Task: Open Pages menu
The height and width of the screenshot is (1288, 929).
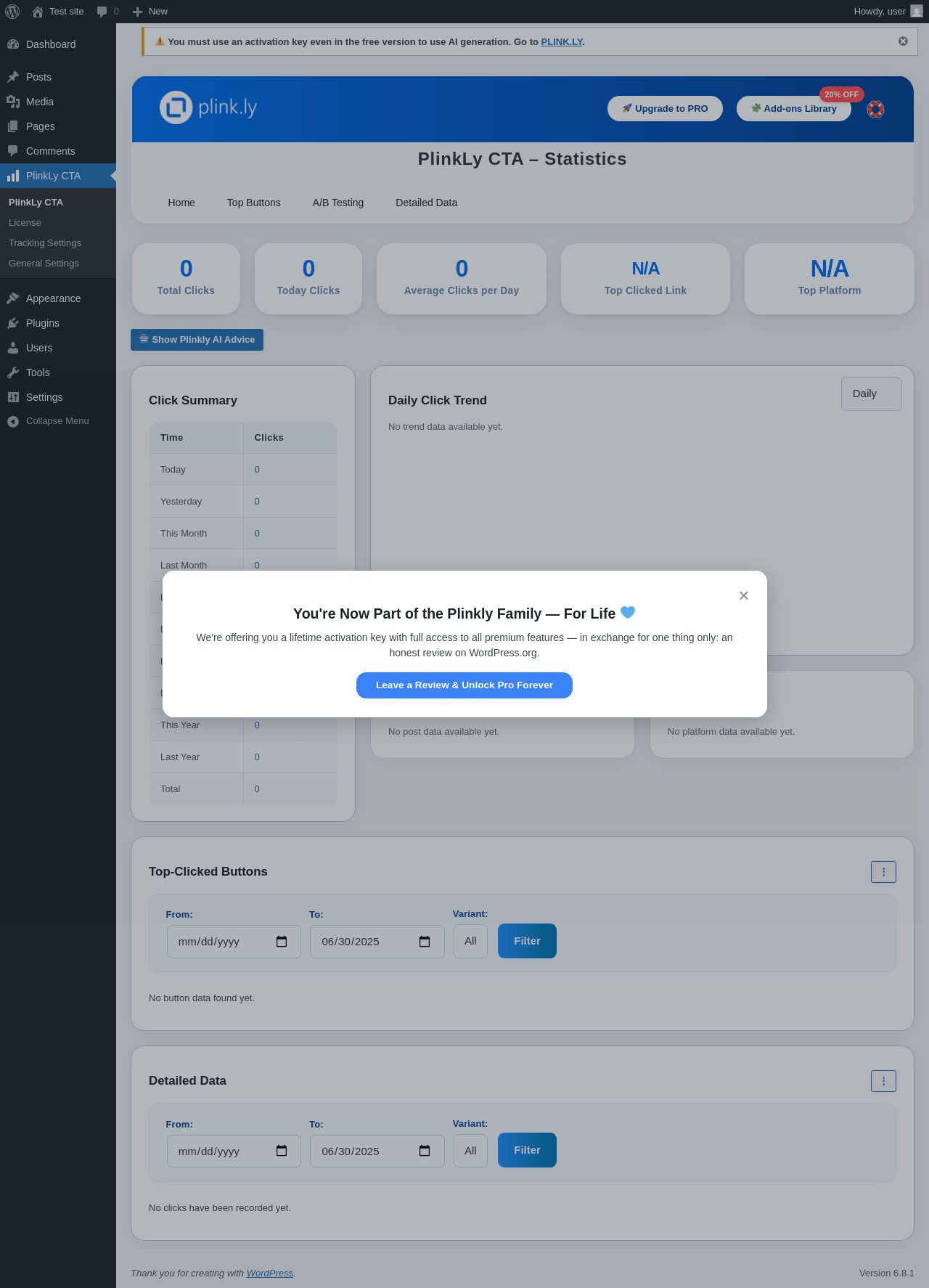Action: 58,126
